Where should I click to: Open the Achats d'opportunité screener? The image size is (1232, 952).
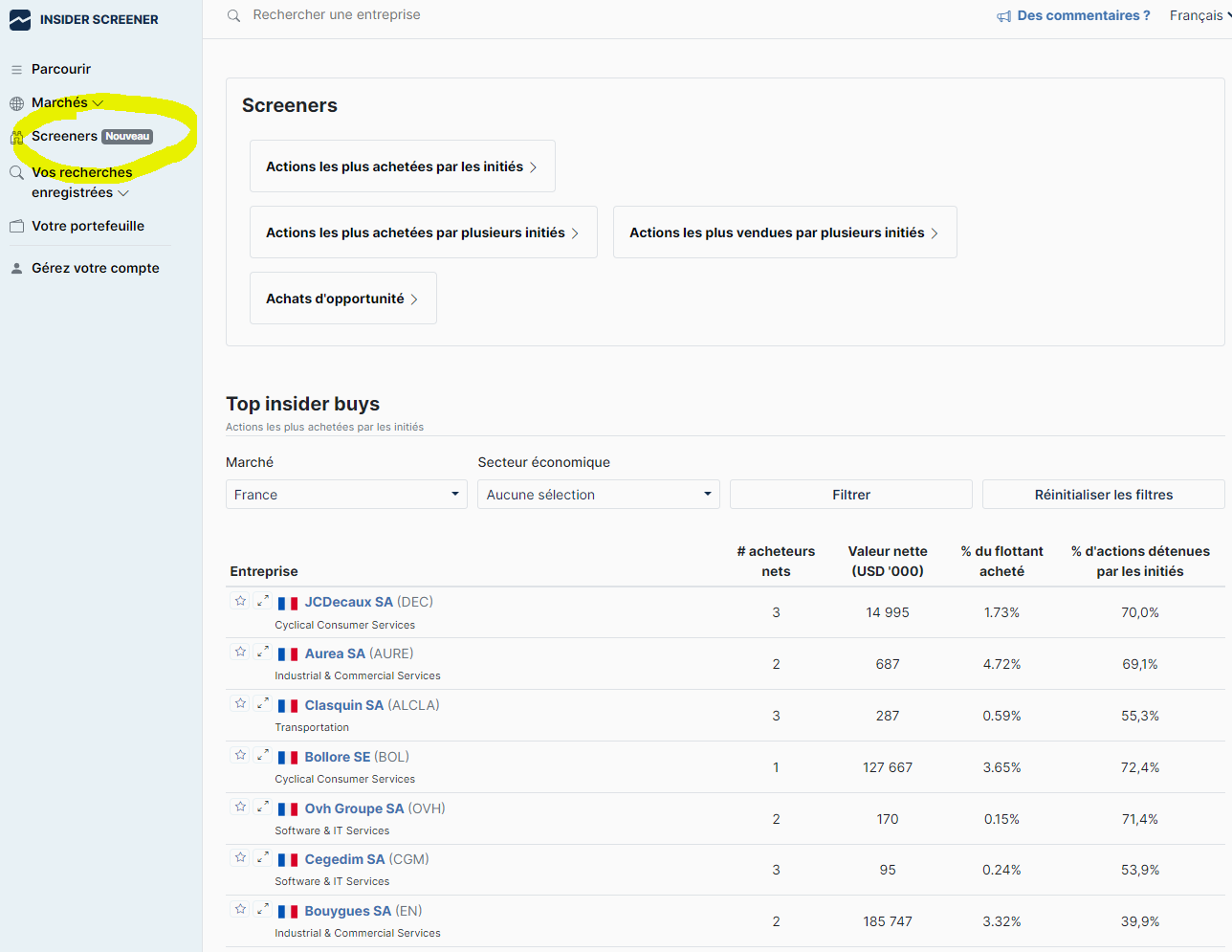click(x=343, y=299)
